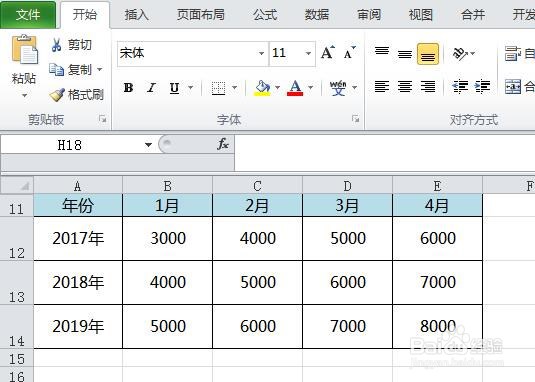
Task: Switch to the 开始 tab
Action: (x=85, y=15)
